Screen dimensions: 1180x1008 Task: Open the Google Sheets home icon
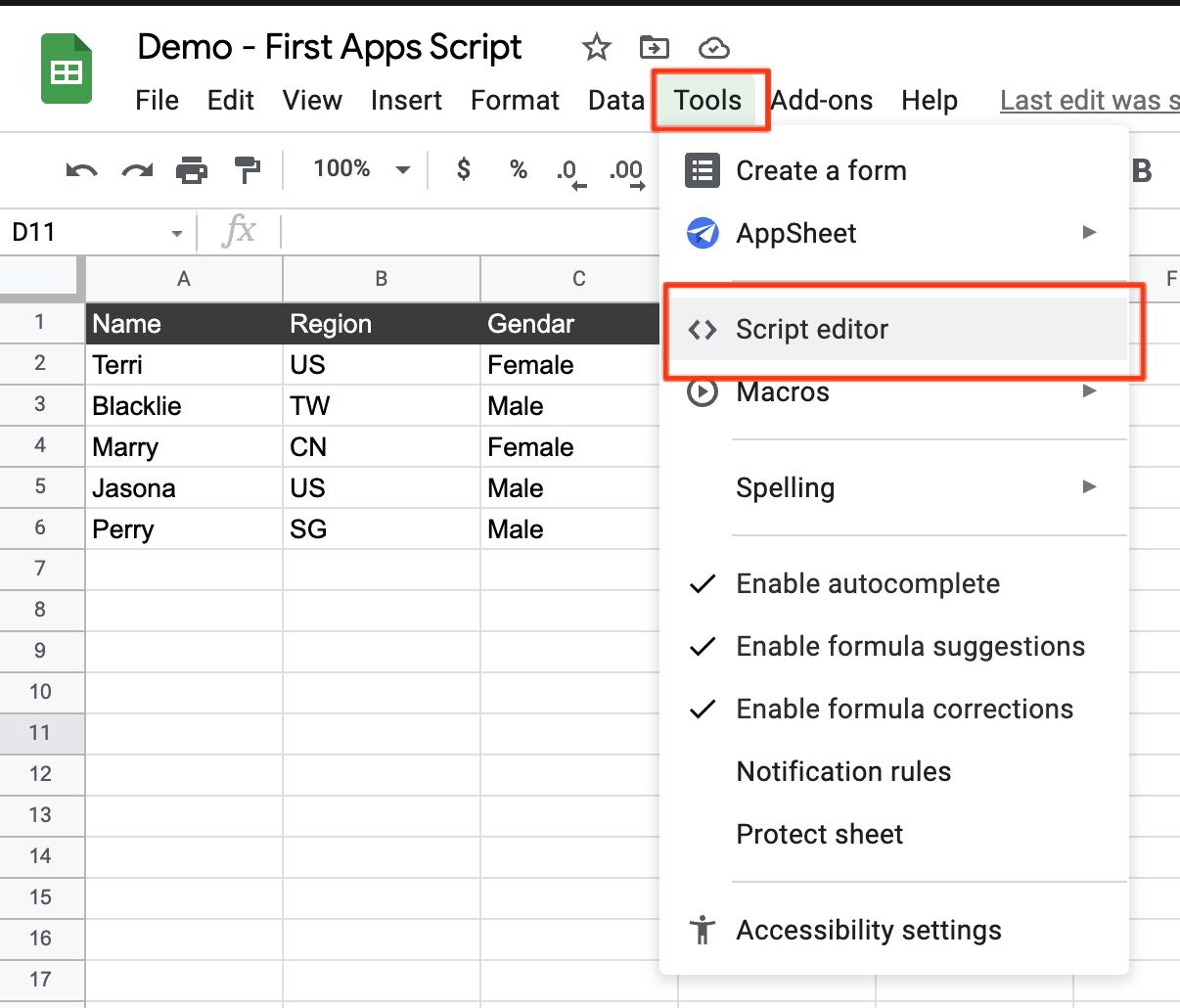66,69
